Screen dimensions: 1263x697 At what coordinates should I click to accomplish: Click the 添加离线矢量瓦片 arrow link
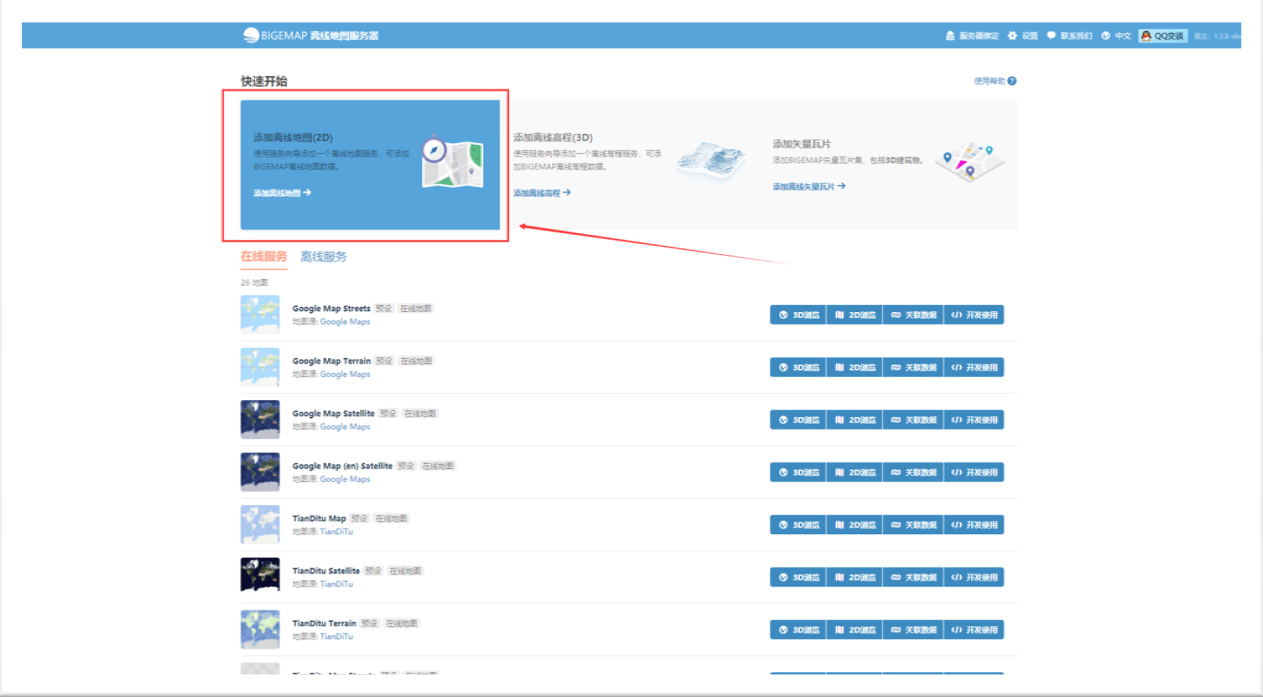click(x=809, y=186)
